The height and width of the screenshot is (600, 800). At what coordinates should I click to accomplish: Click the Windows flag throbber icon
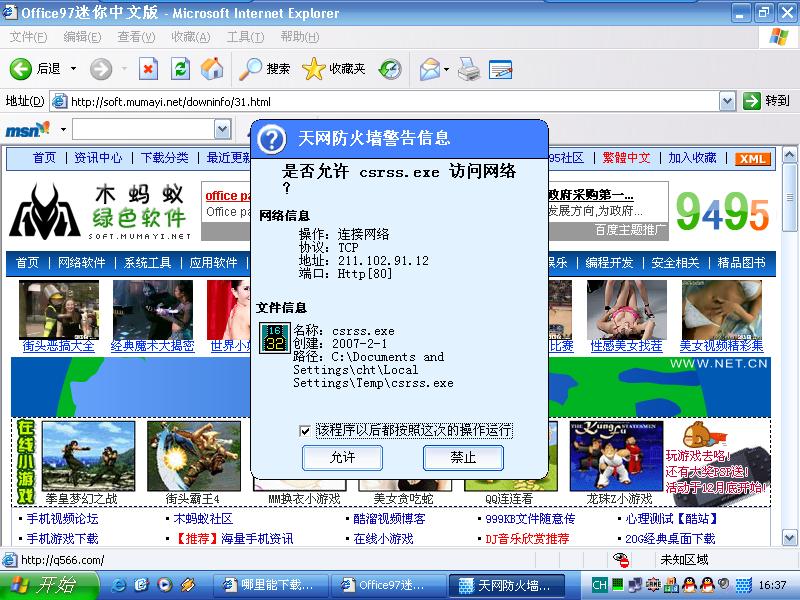click(778, 37)
